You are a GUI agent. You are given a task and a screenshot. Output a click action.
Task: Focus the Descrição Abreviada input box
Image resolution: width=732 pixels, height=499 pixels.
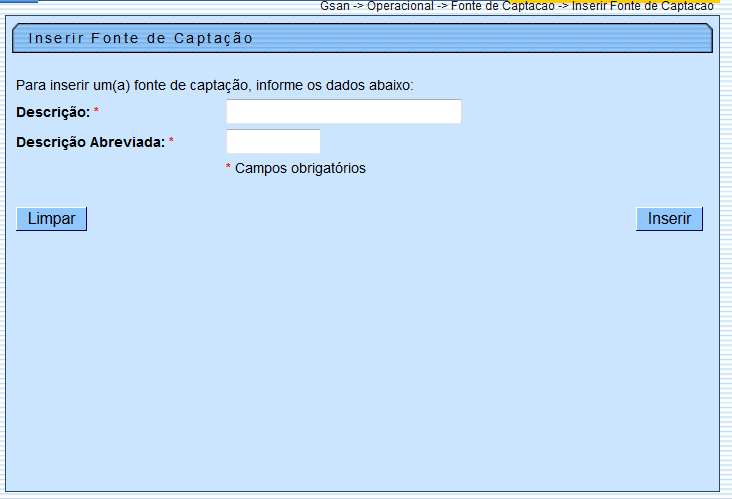(x=273, y=142)
